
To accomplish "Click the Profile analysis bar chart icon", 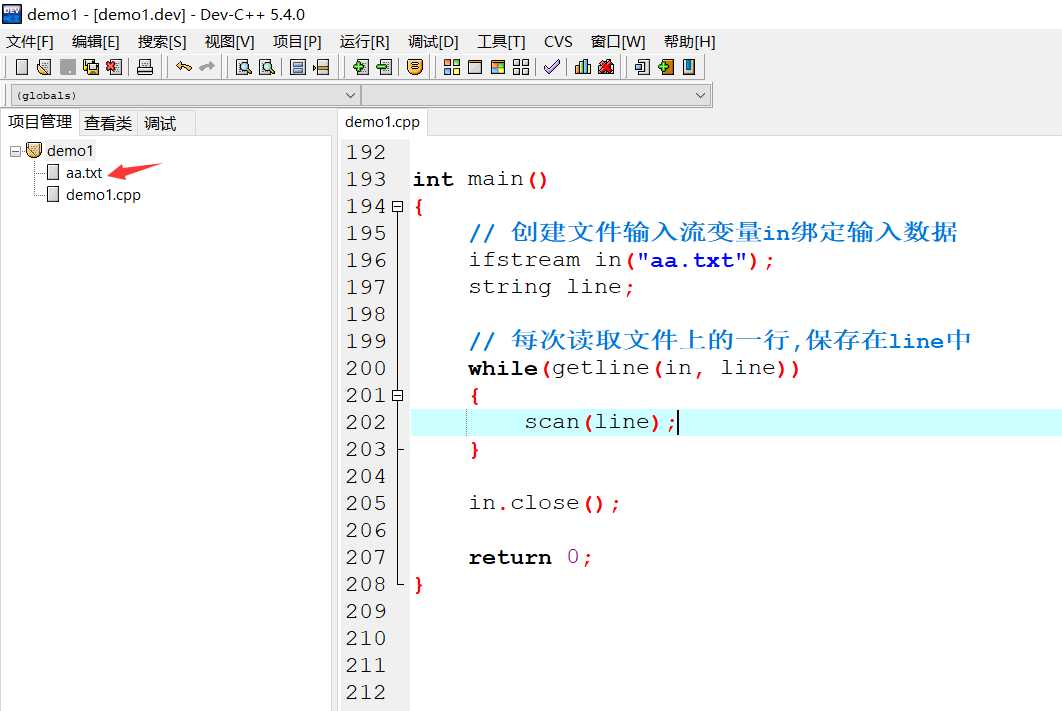I will tap(583, 67).
